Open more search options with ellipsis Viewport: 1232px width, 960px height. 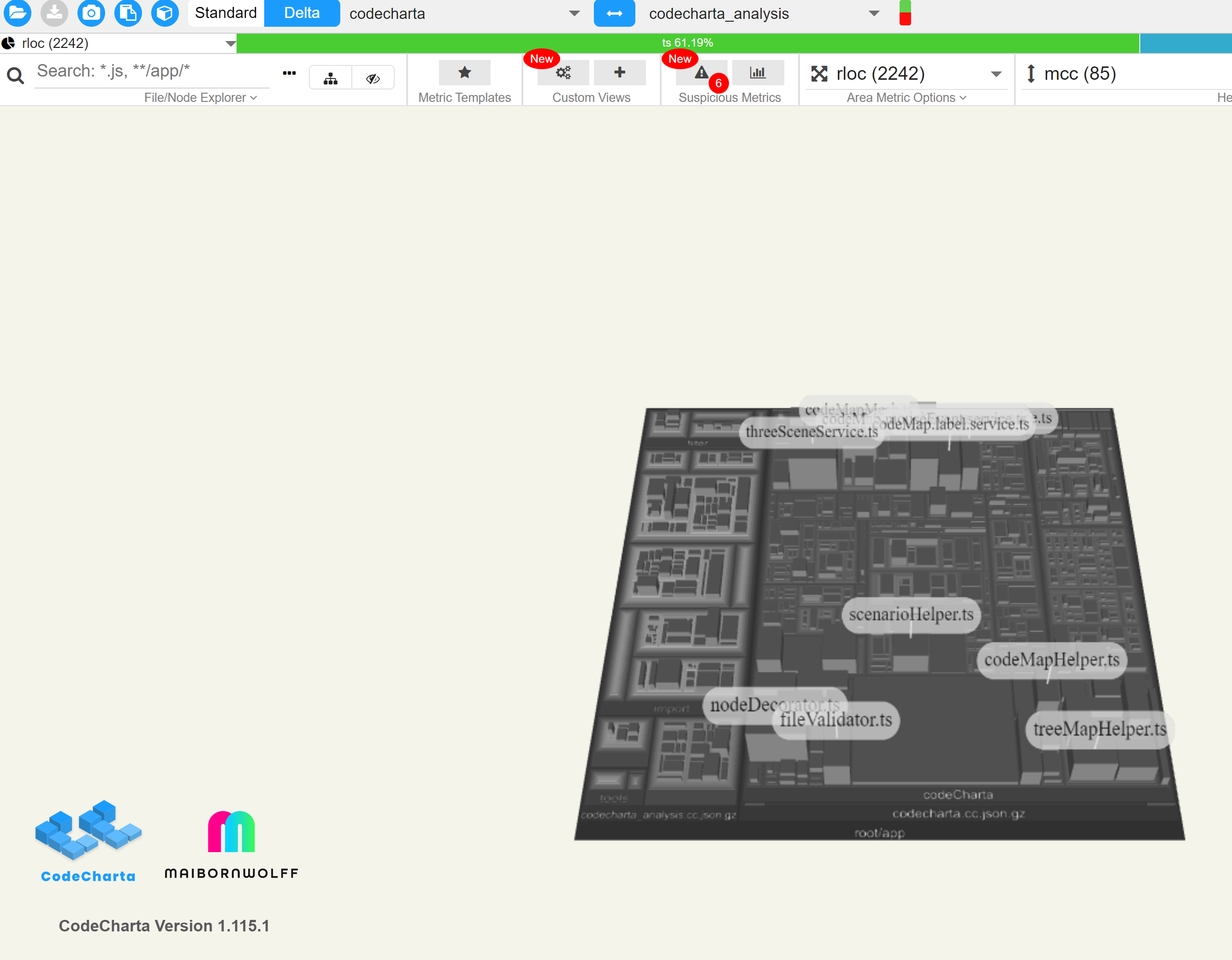pyautogui.click(x=290, y=73)
